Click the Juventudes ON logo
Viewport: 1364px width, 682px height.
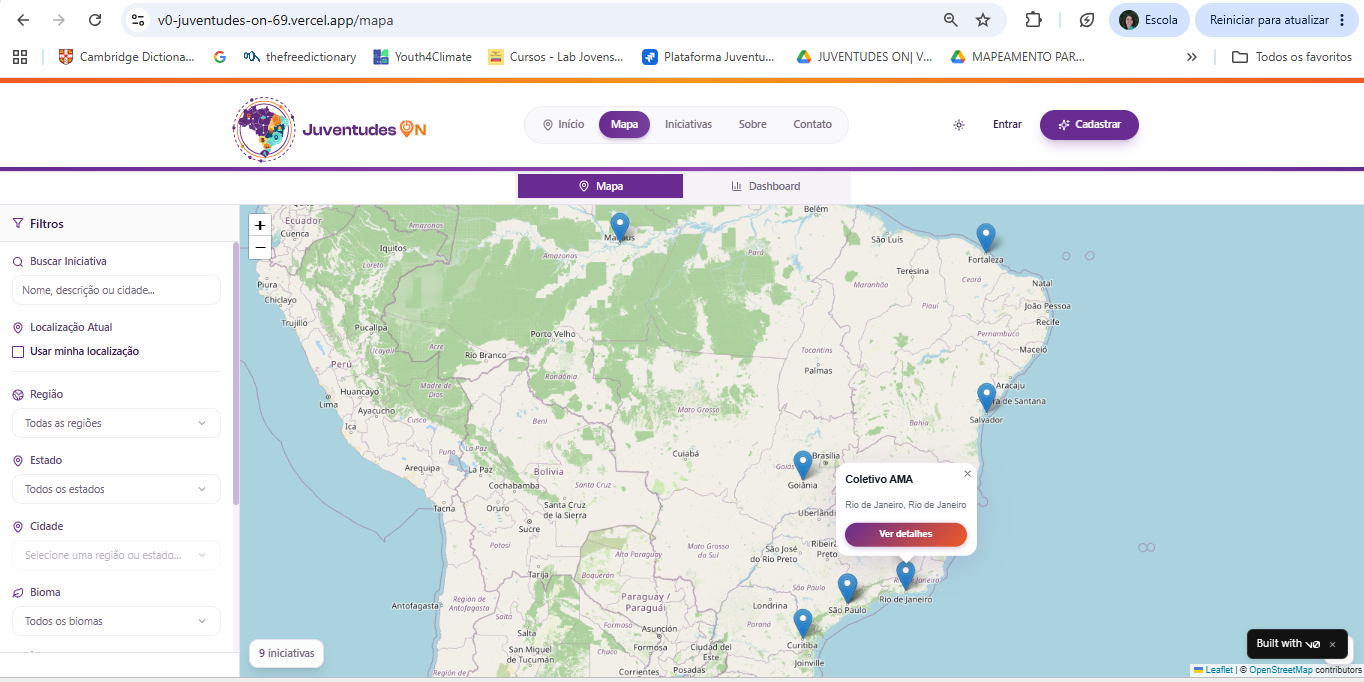pos(330,128)
